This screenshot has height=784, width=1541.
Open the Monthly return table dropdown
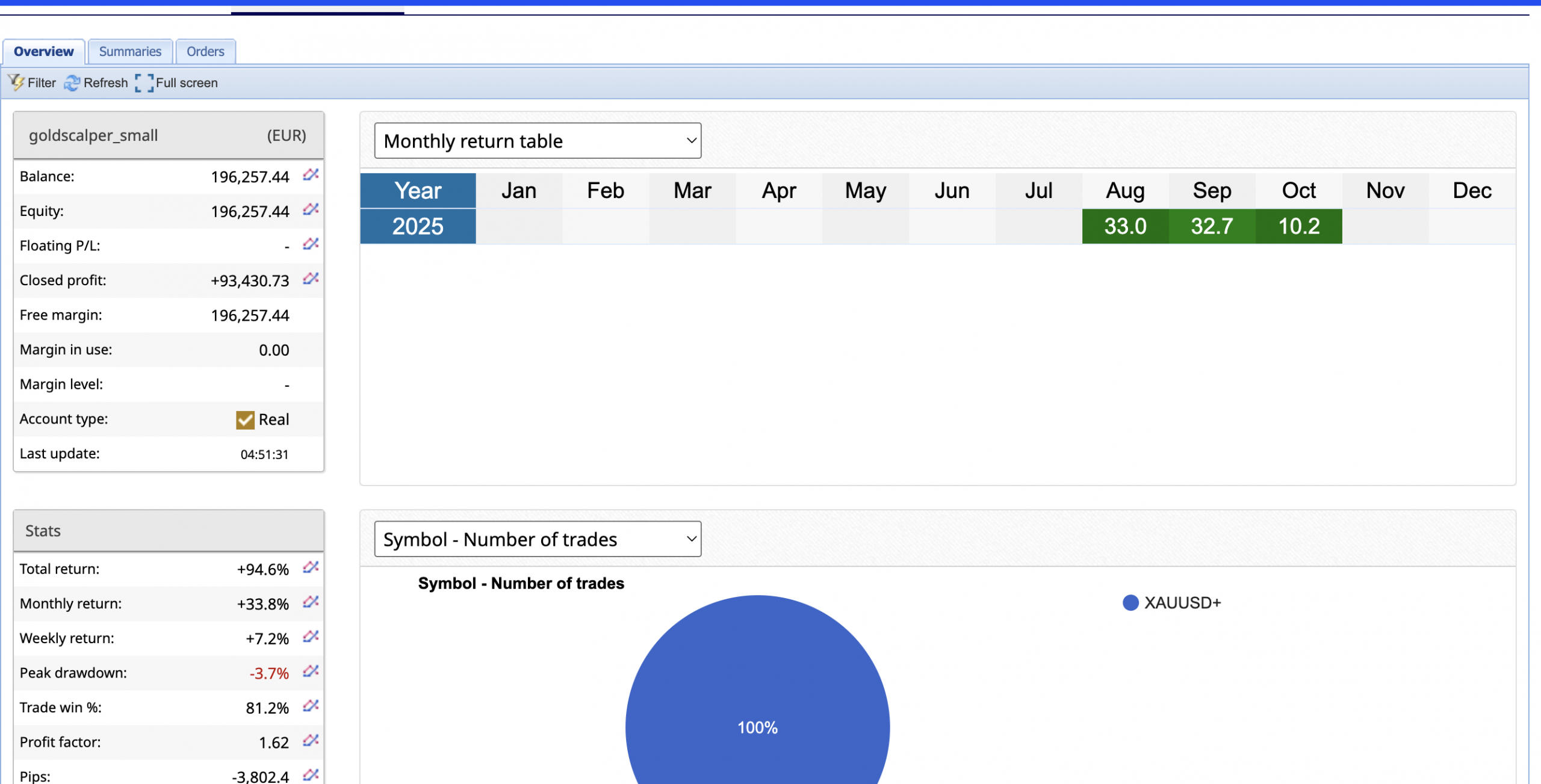pos(538,141)
